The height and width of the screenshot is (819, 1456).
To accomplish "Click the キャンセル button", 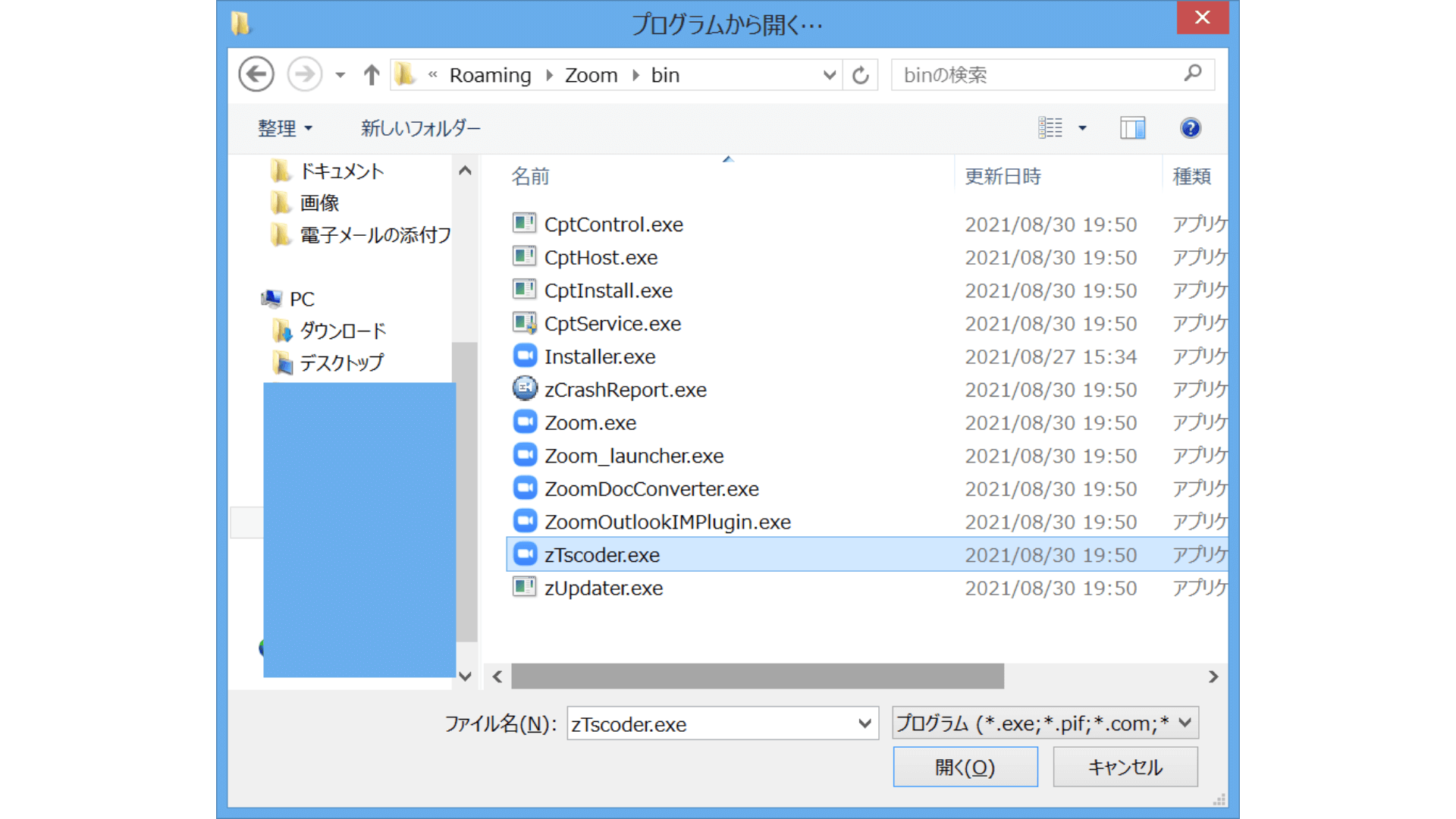I will tap(1125, 767).
